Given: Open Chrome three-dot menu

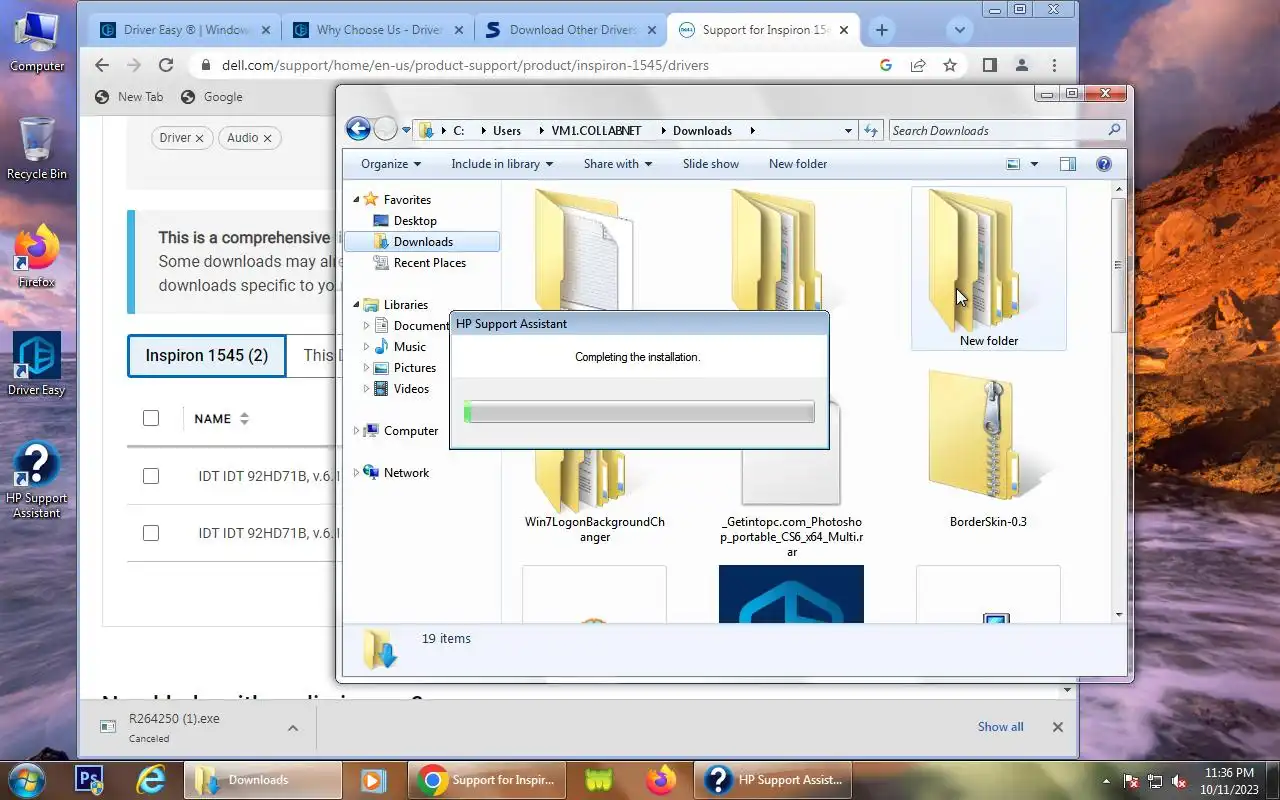Looking at the screenshot, I should tap(1054, 65).
